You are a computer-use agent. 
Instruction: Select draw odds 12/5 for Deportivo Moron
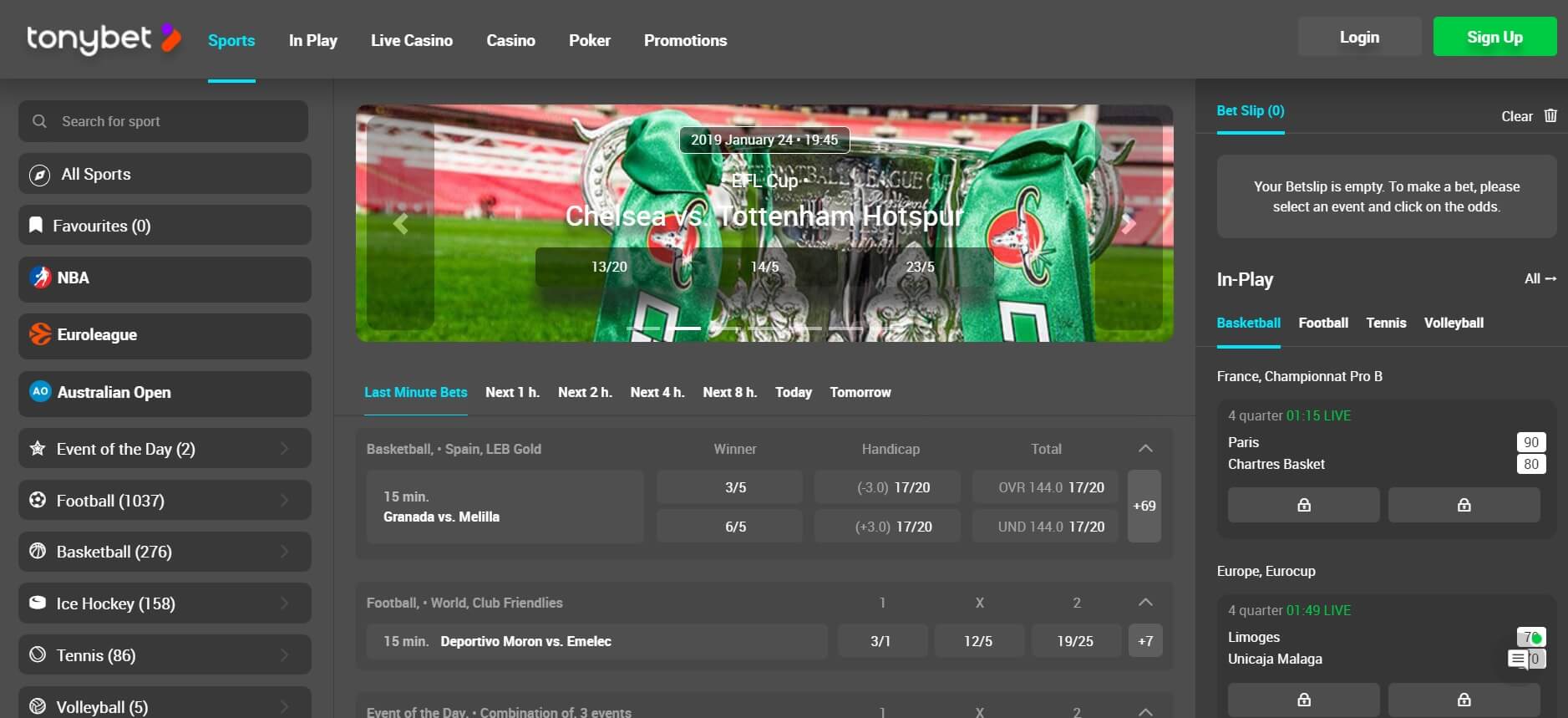pos(978,641)
